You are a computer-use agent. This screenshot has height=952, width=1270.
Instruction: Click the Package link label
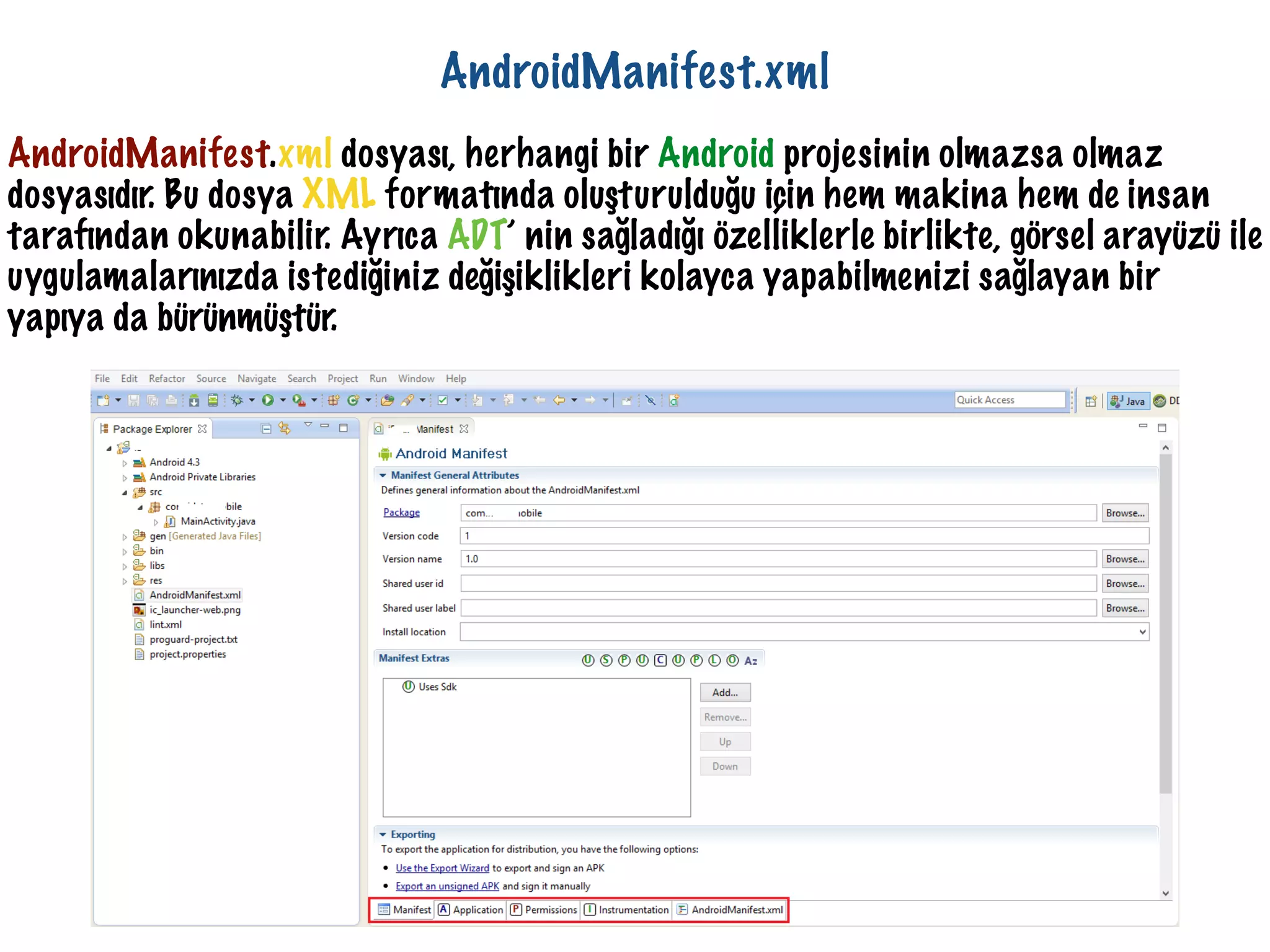401,513
